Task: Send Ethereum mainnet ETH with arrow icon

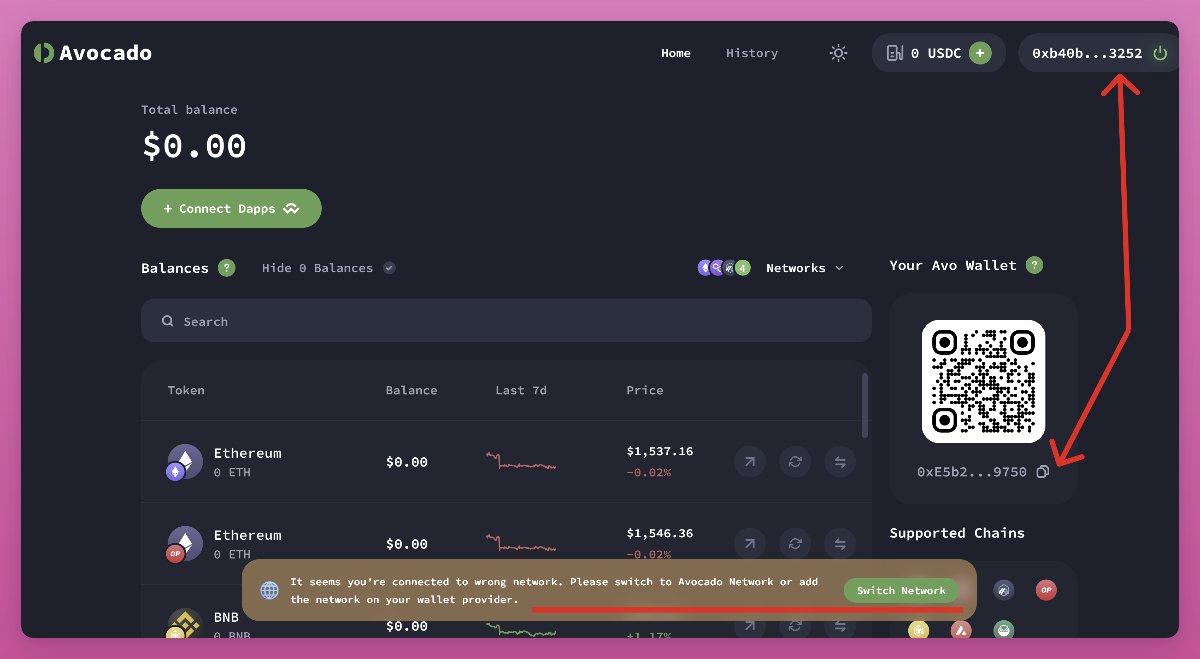Action: coord(749,462)
